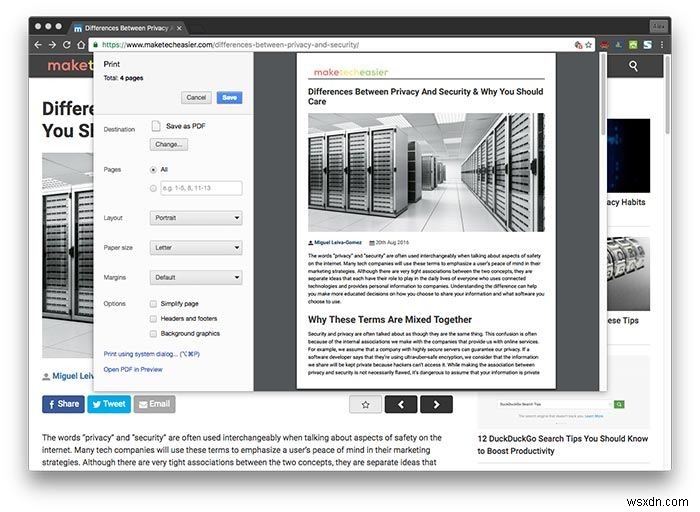Go to next article with right arrow

tap(436, 404)
